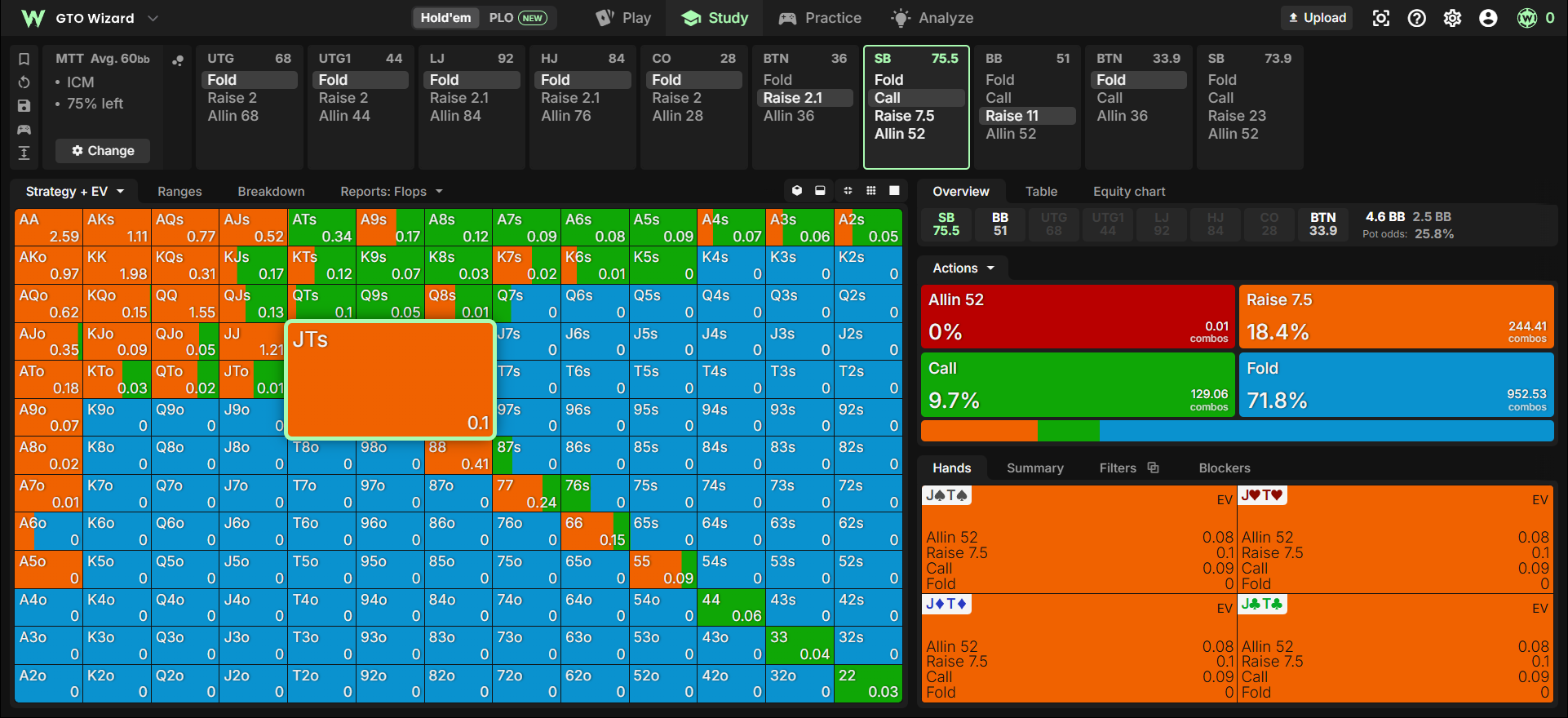
Task: Click the green W coin balance icon
Action: (x=1527, y=18)
